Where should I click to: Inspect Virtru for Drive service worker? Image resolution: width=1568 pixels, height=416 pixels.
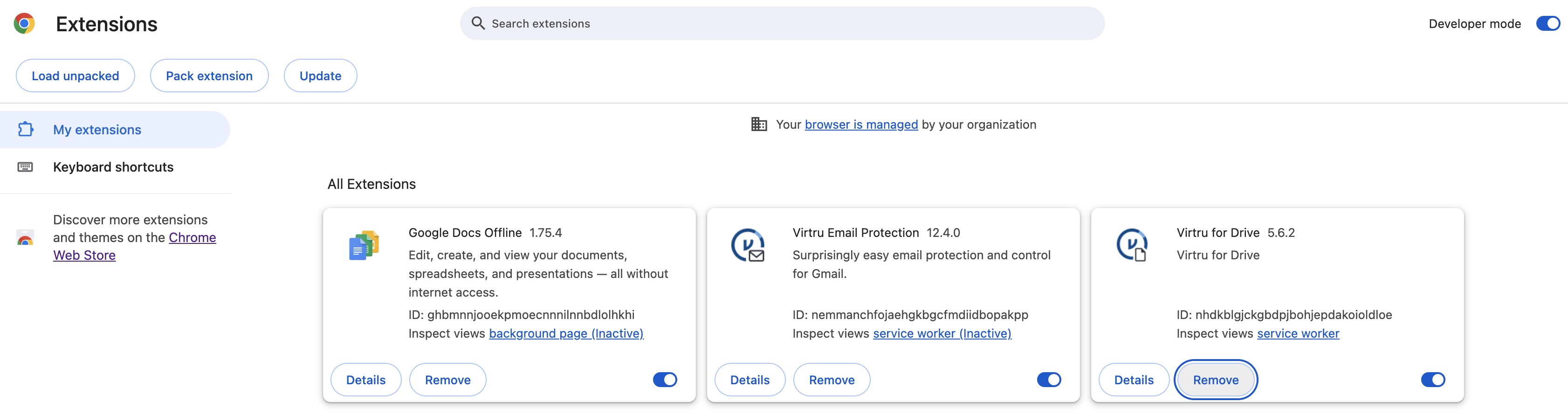coord(1298,333)
